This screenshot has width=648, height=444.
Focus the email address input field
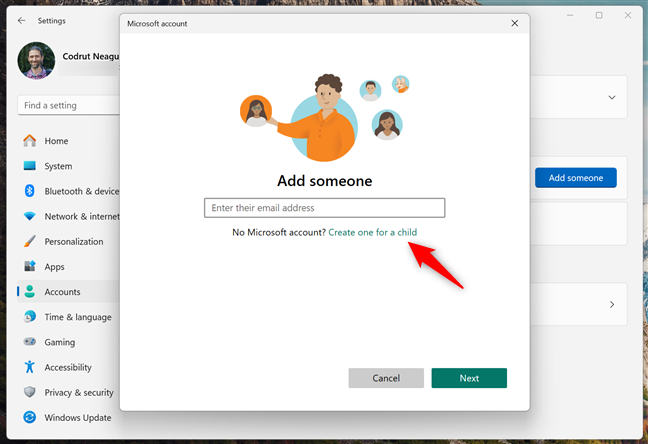click(x=324, y=208)
